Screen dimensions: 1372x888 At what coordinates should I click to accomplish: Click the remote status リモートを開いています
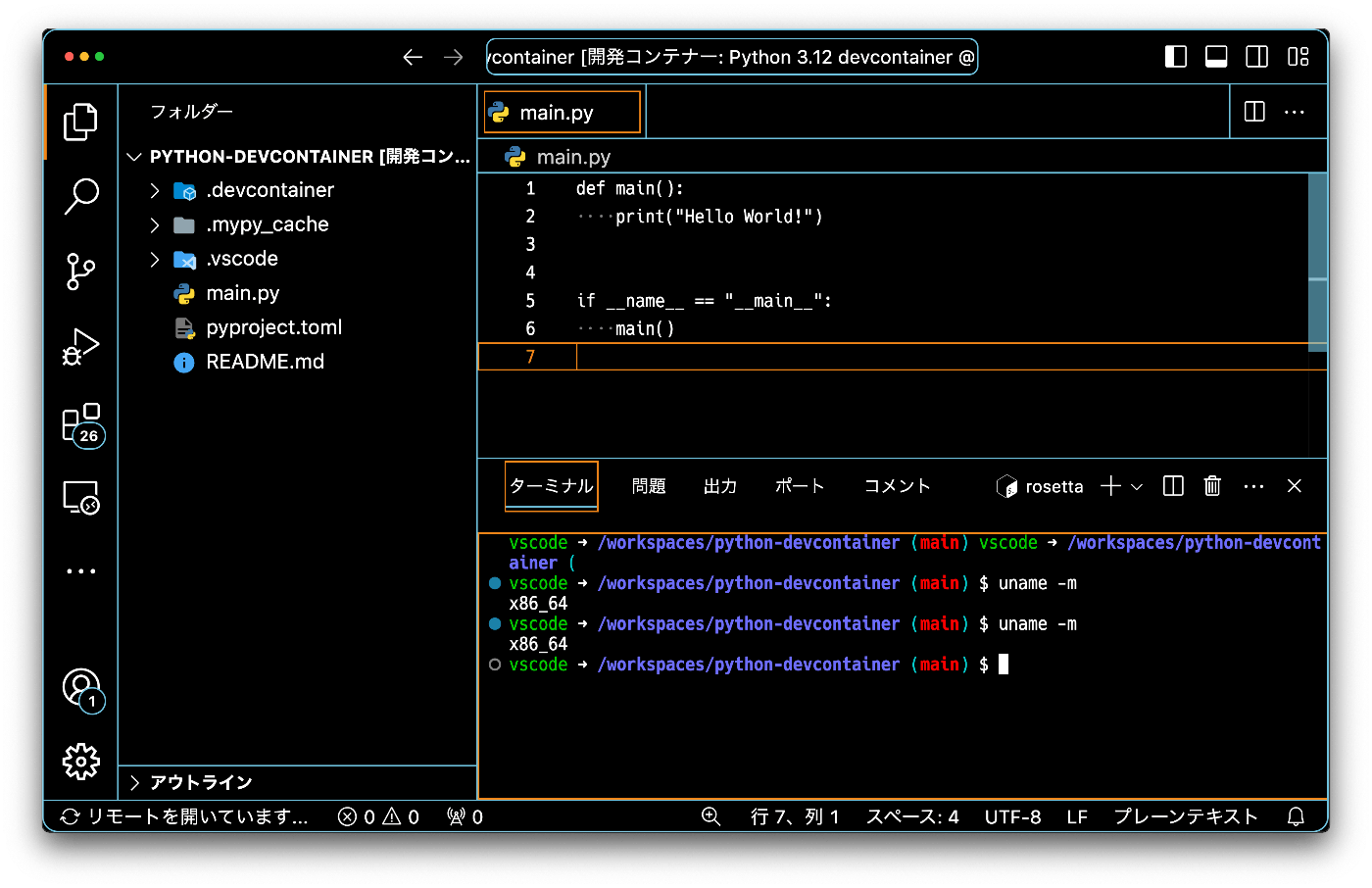(184, 816)
